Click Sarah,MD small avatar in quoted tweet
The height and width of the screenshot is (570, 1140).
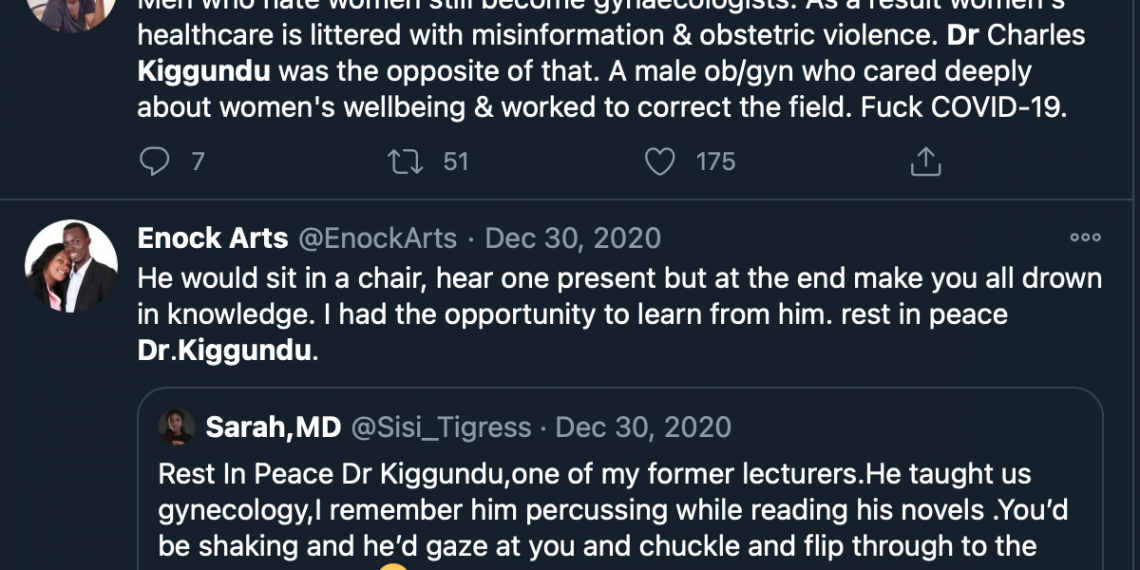point(177,427)
